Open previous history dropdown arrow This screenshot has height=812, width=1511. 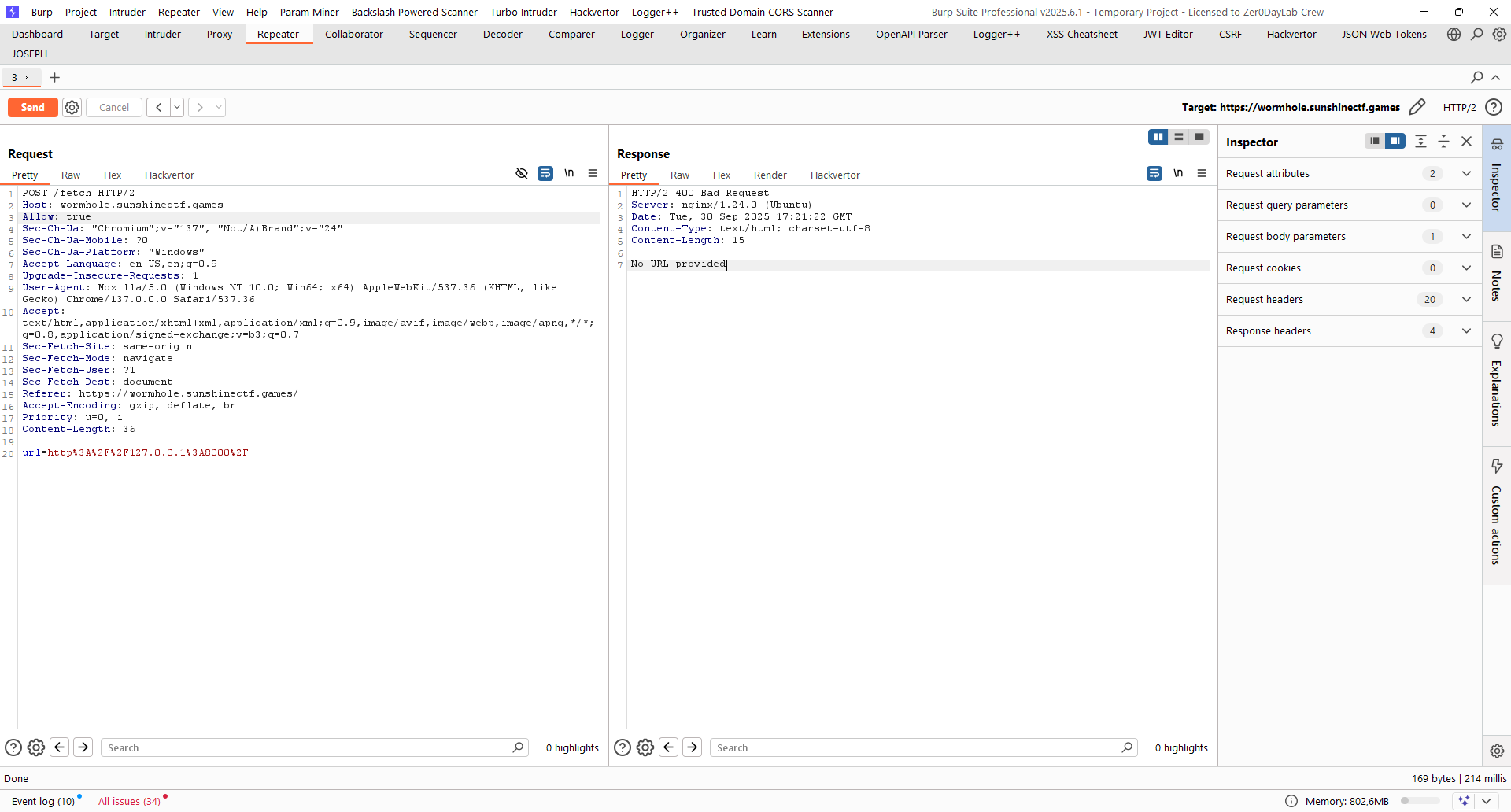177,108
